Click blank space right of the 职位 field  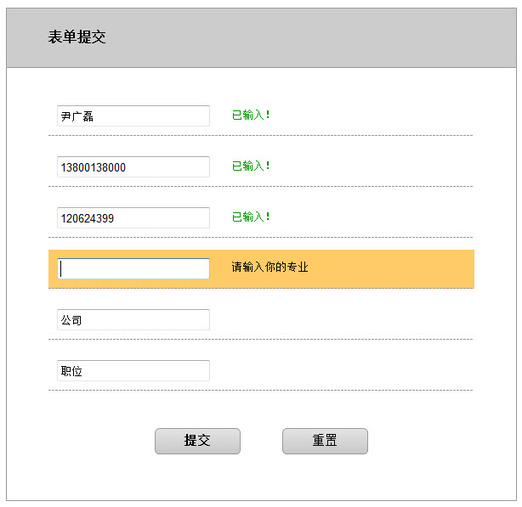coord(340,370)
